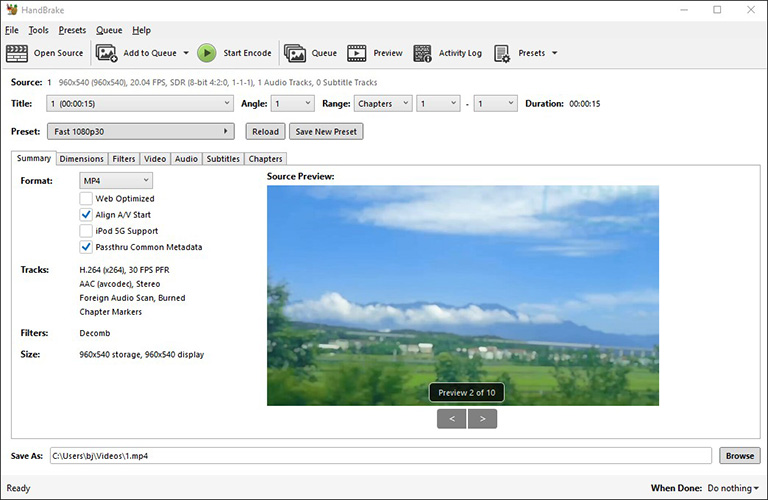Click the source preview image
Viewport: 768px width, 500px height.
point(463,295)
